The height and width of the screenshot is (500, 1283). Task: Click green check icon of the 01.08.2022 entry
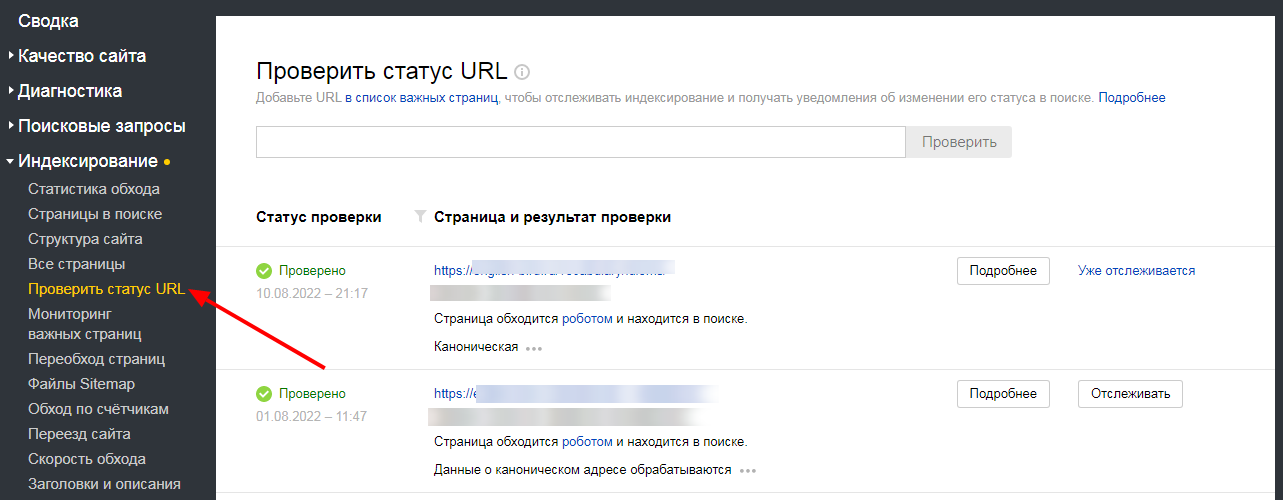[x=264, y=394]
